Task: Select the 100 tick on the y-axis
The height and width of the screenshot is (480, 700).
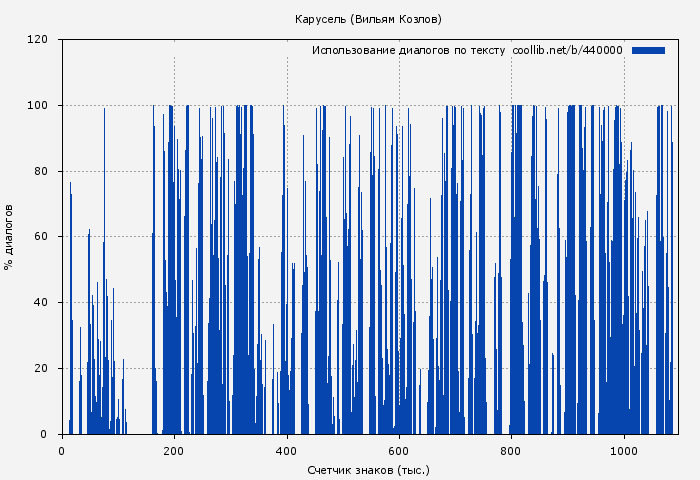Action: tap(38, 106)
